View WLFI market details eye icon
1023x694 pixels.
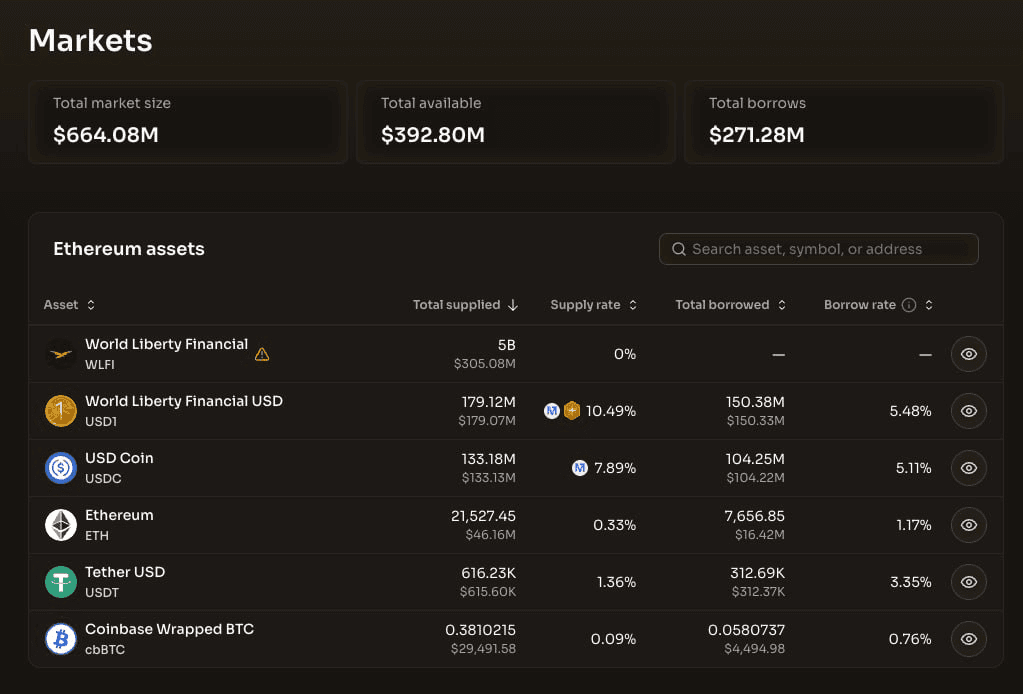(968, 354)
